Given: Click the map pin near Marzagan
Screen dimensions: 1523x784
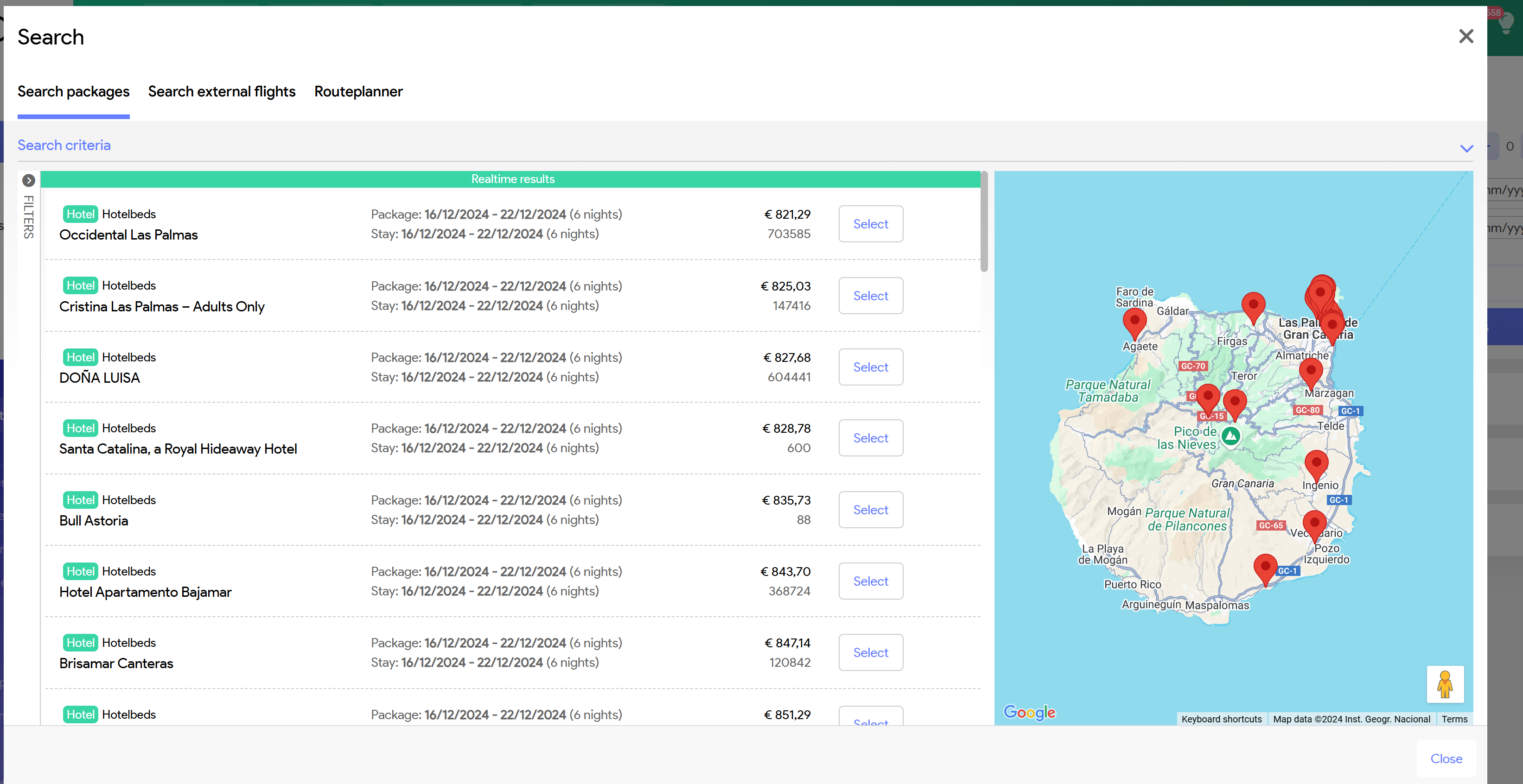Looking at the screenshot, I should click(x=1310, y=372).
